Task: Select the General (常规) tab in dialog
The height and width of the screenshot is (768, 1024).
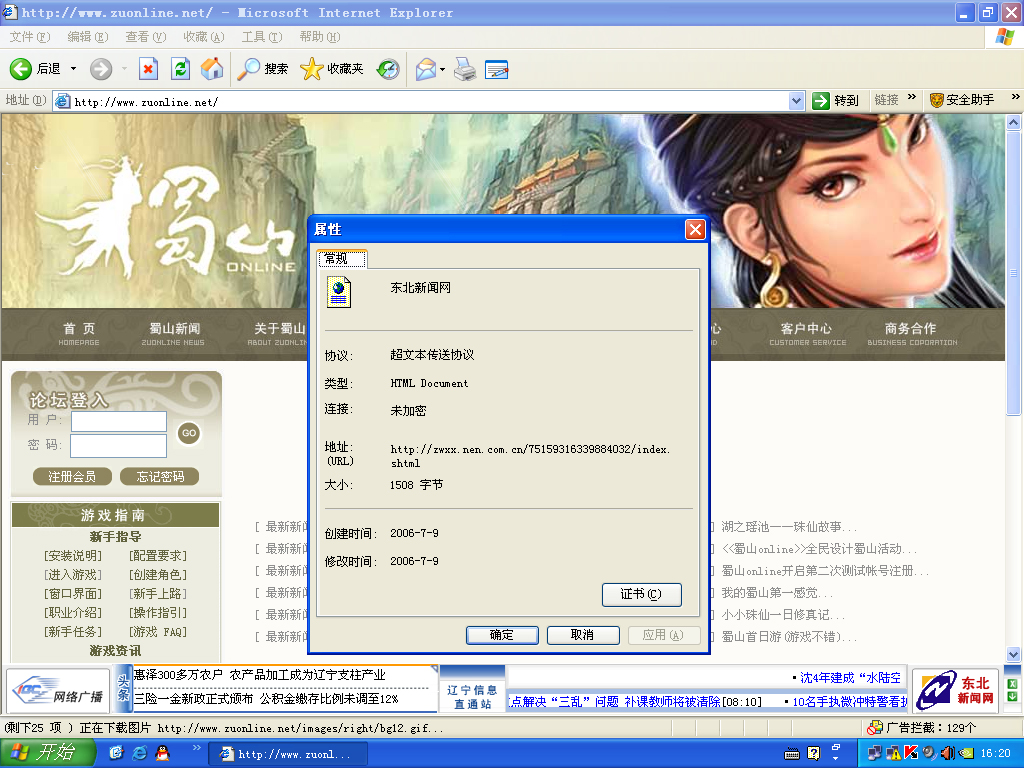Action: click(342, 259)
